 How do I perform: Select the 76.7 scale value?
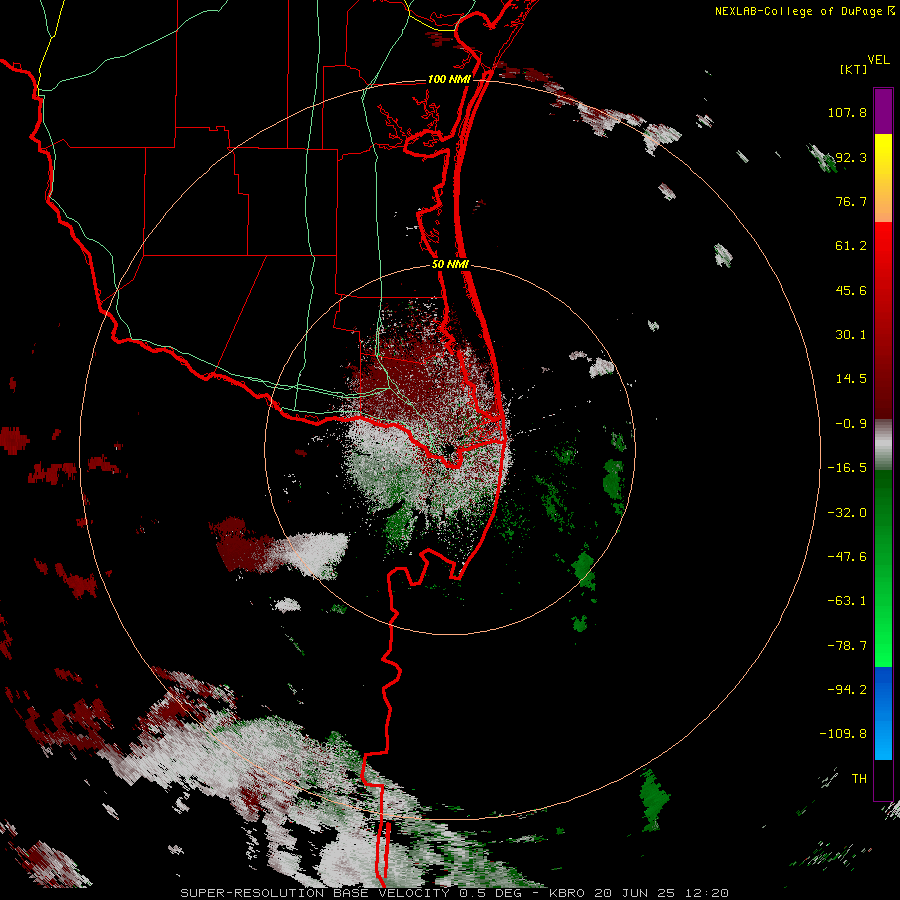pos(851,201)
